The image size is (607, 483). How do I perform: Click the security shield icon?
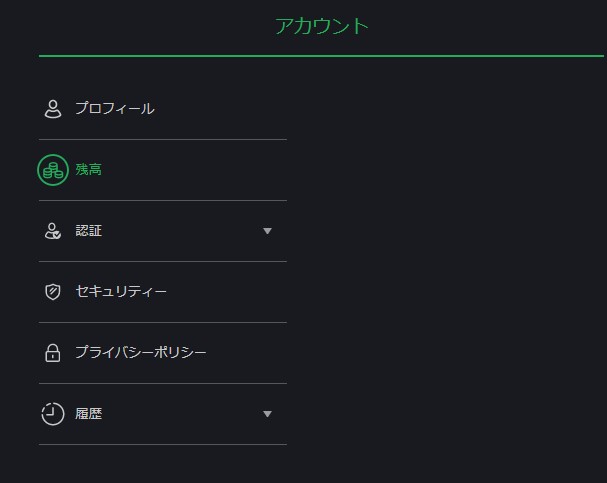[53, 292]
